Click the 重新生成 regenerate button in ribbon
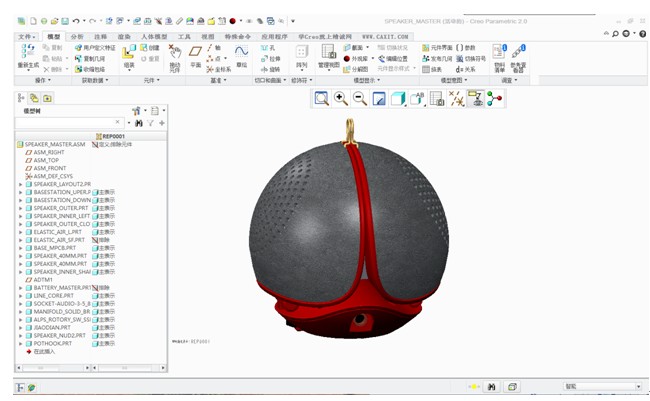The image size is (650, 401). 28,58
